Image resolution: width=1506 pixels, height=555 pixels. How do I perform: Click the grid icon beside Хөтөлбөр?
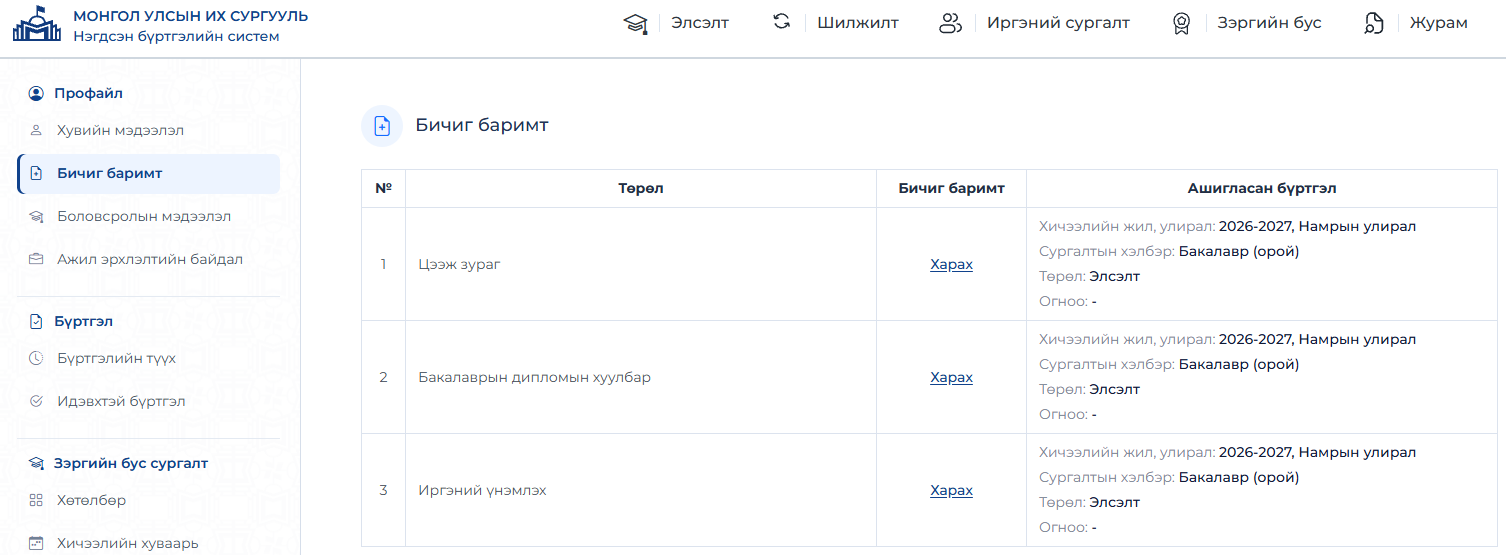click(36, 500)
